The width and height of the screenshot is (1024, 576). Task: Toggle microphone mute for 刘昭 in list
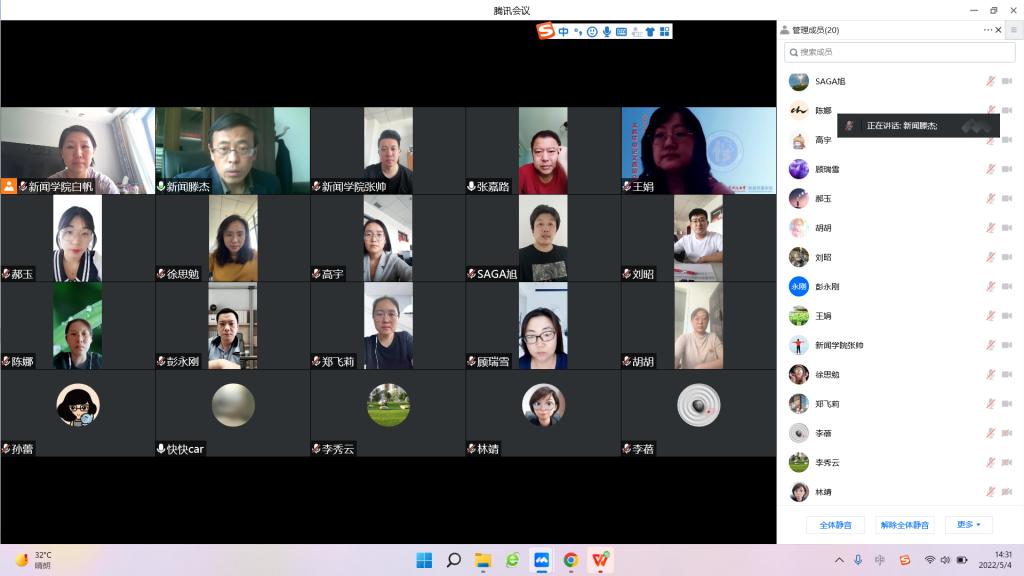990,257
